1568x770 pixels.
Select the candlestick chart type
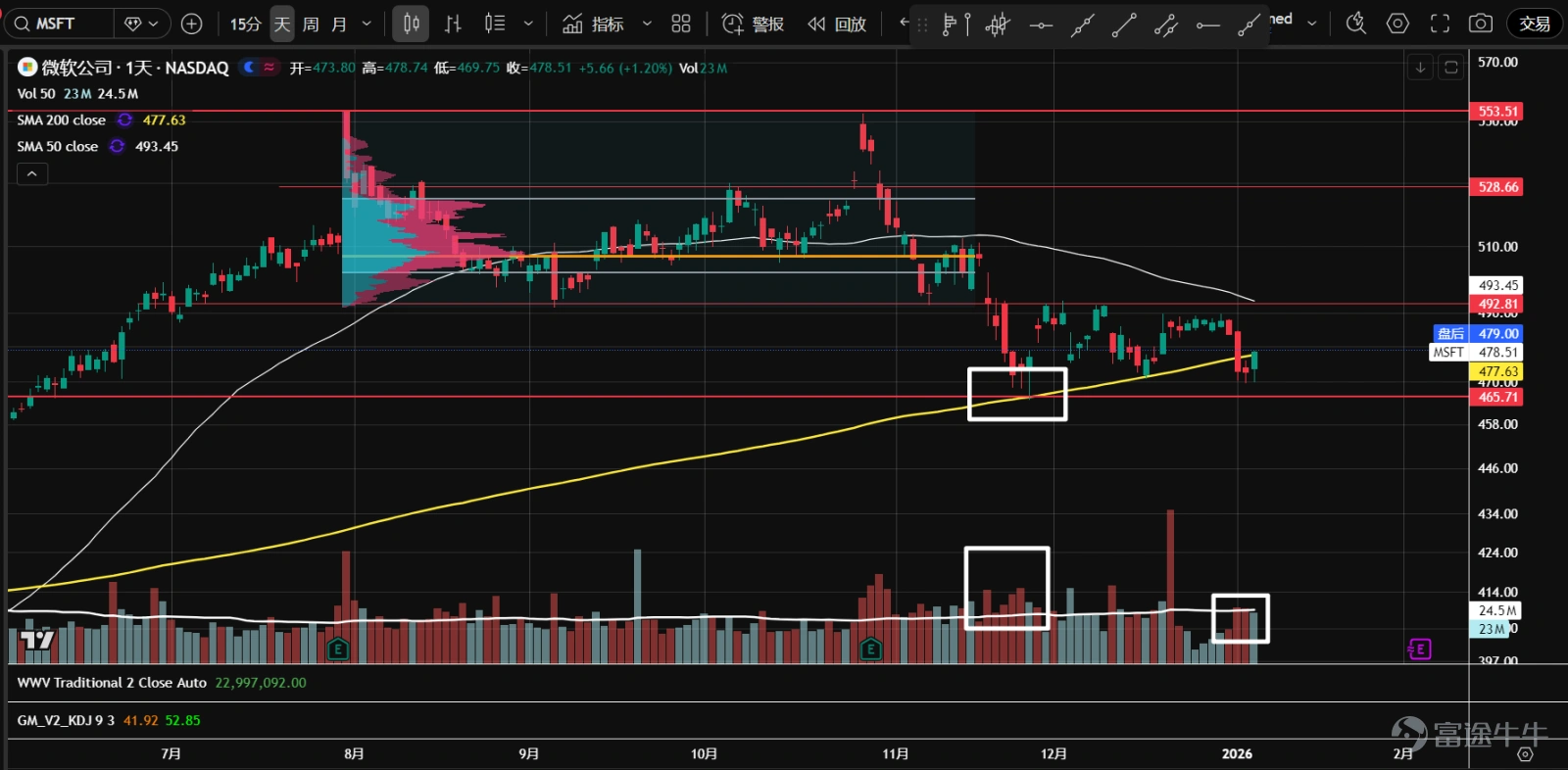[411, 24]
